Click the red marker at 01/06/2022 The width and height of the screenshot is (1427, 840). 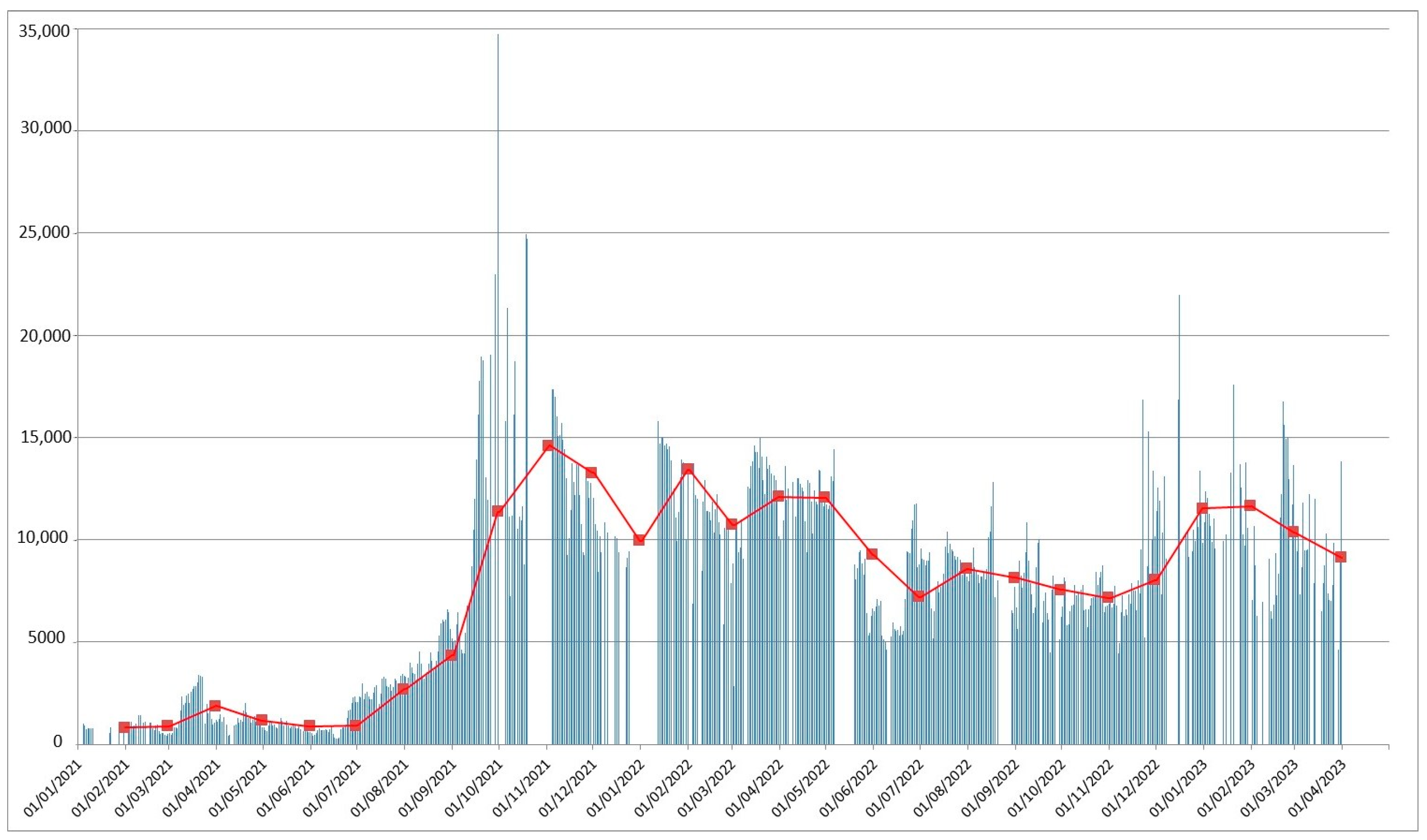point(872,554)
